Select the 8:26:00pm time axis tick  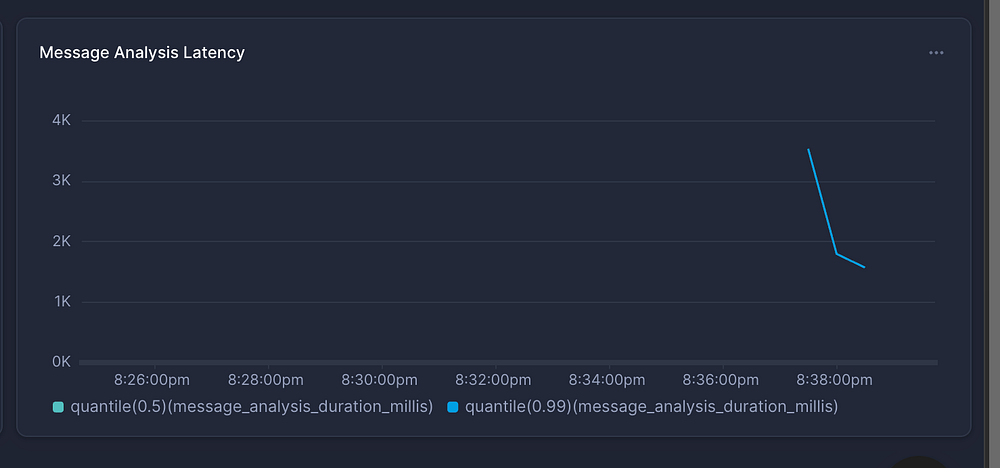pos(152,380)
